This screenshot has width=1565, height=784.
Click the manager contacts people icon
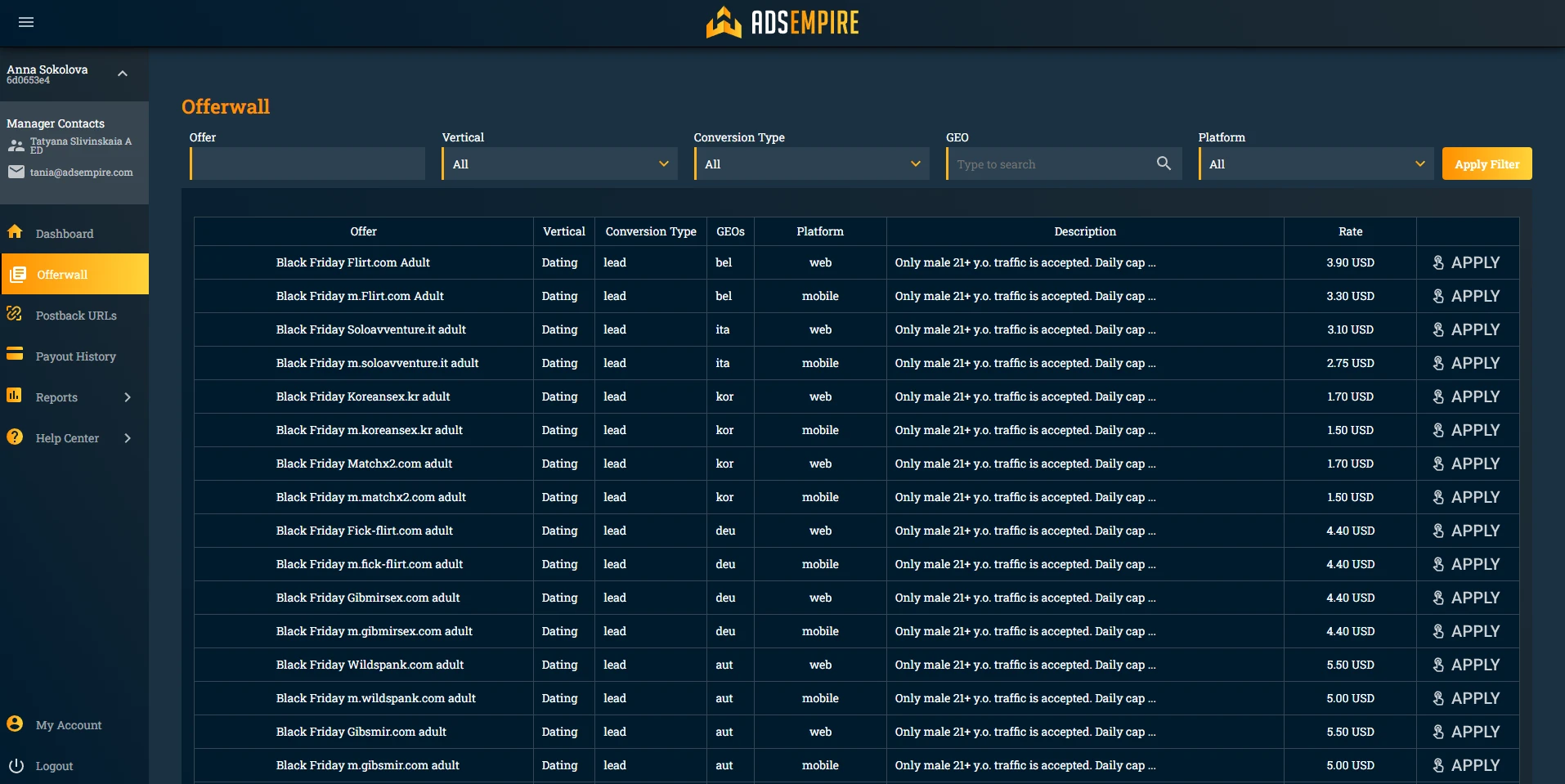[16, 146]
